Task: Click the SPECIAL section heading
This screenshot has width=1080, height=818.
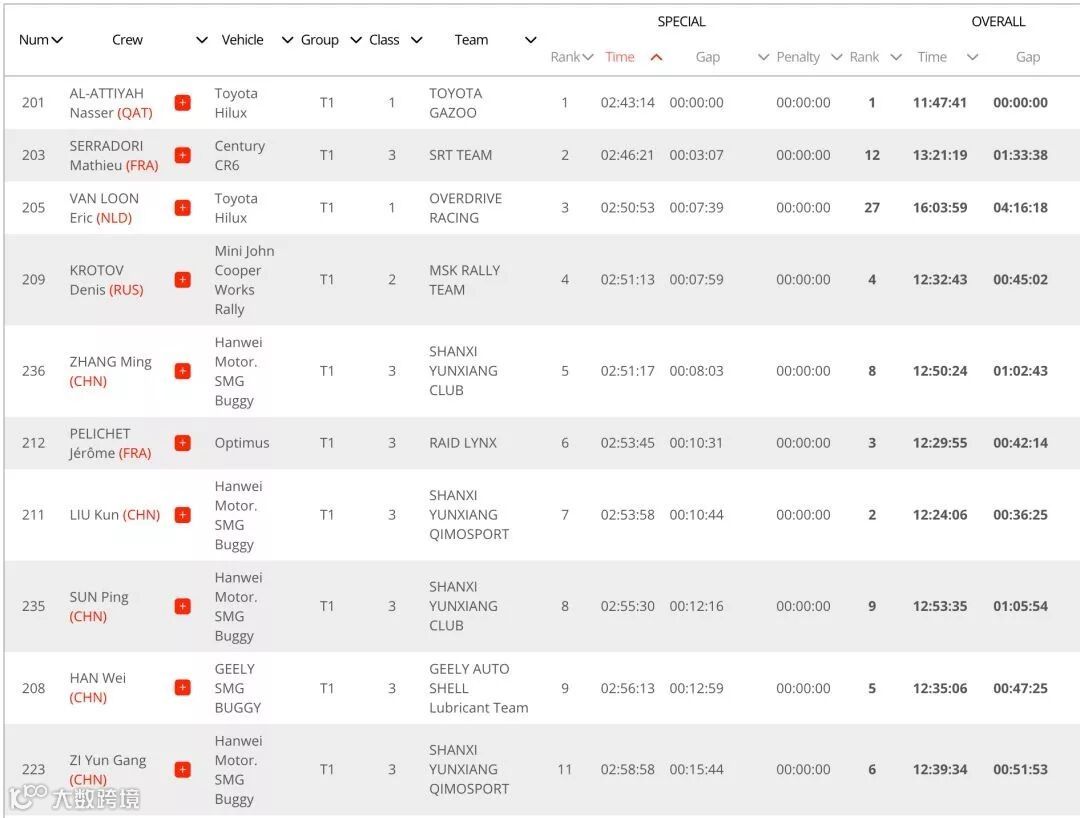Action: click(x=681, y=21)
